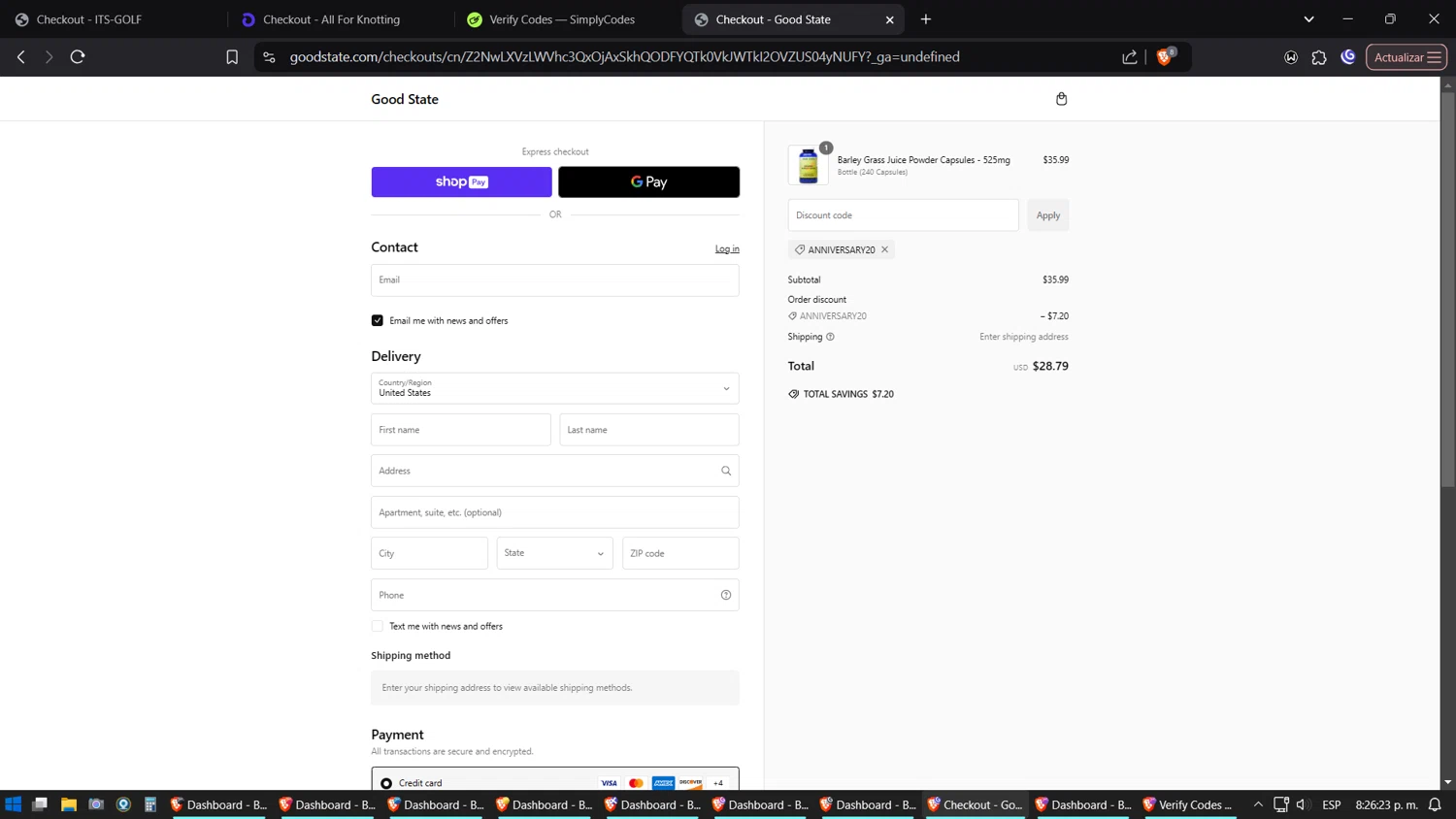The height and width of the screenshot is (819, 1456).
Task: Click the taskbar clock 8:26:23 p. m.
Action: tap(1386, 804)
